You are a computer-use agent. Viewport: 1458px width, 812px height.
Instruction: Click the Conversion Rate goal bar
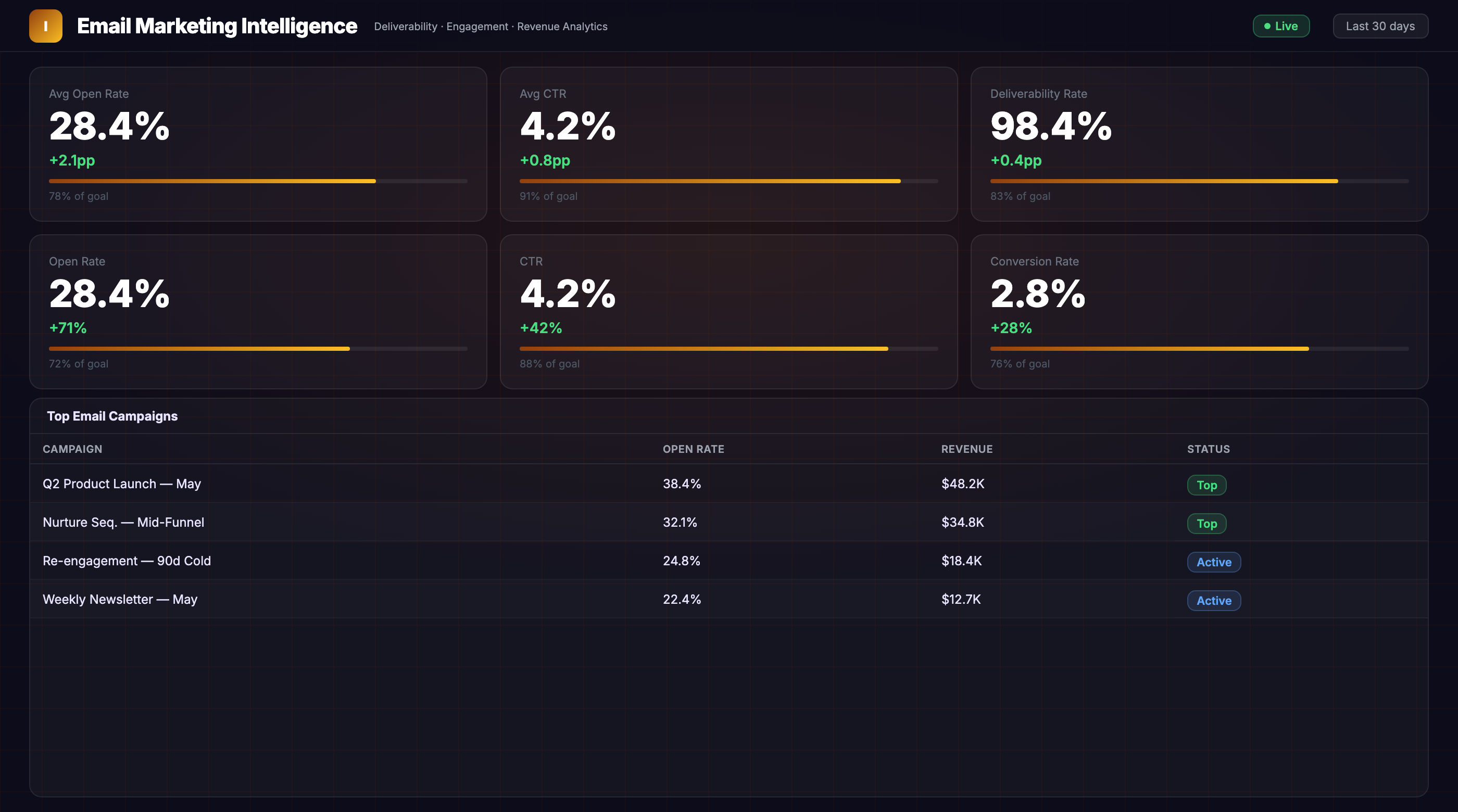point(1199,349)
